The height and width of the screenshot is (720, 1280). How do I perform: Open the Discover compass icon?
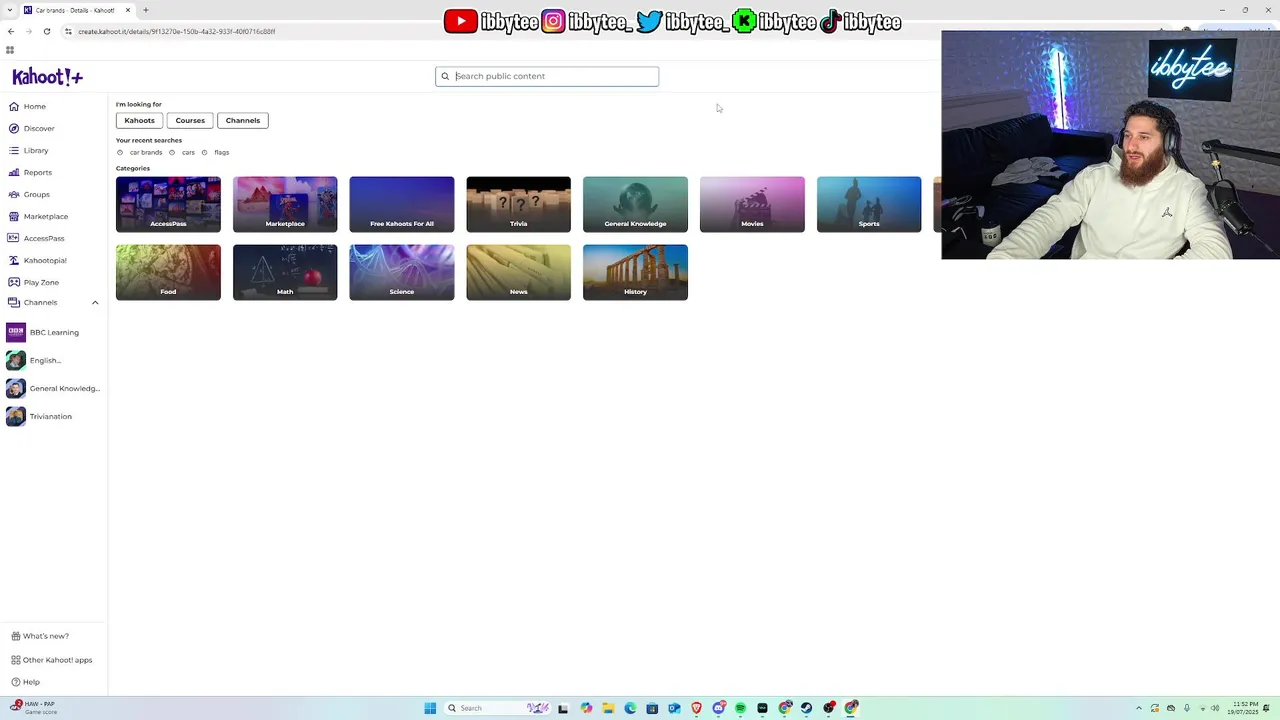click(14, 128)
